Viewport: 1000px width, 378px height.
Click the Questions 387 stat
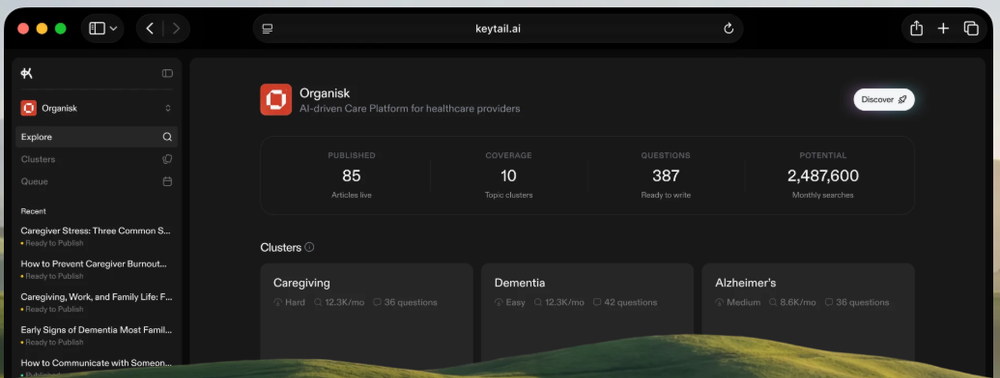pyautogui.click(x=666, y=175)
